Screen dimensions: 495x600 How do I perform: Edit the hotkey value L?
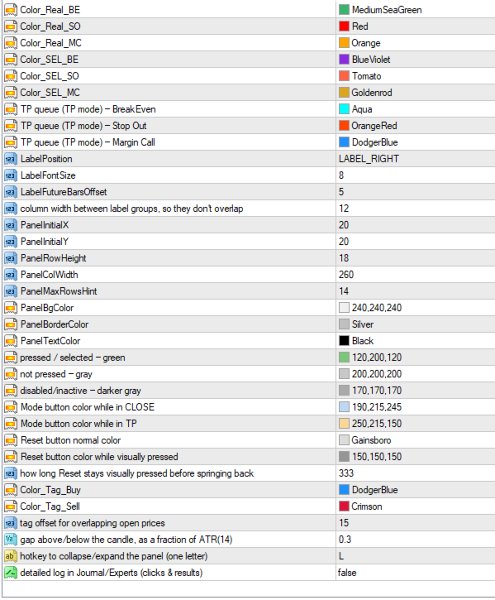(341, 556)
